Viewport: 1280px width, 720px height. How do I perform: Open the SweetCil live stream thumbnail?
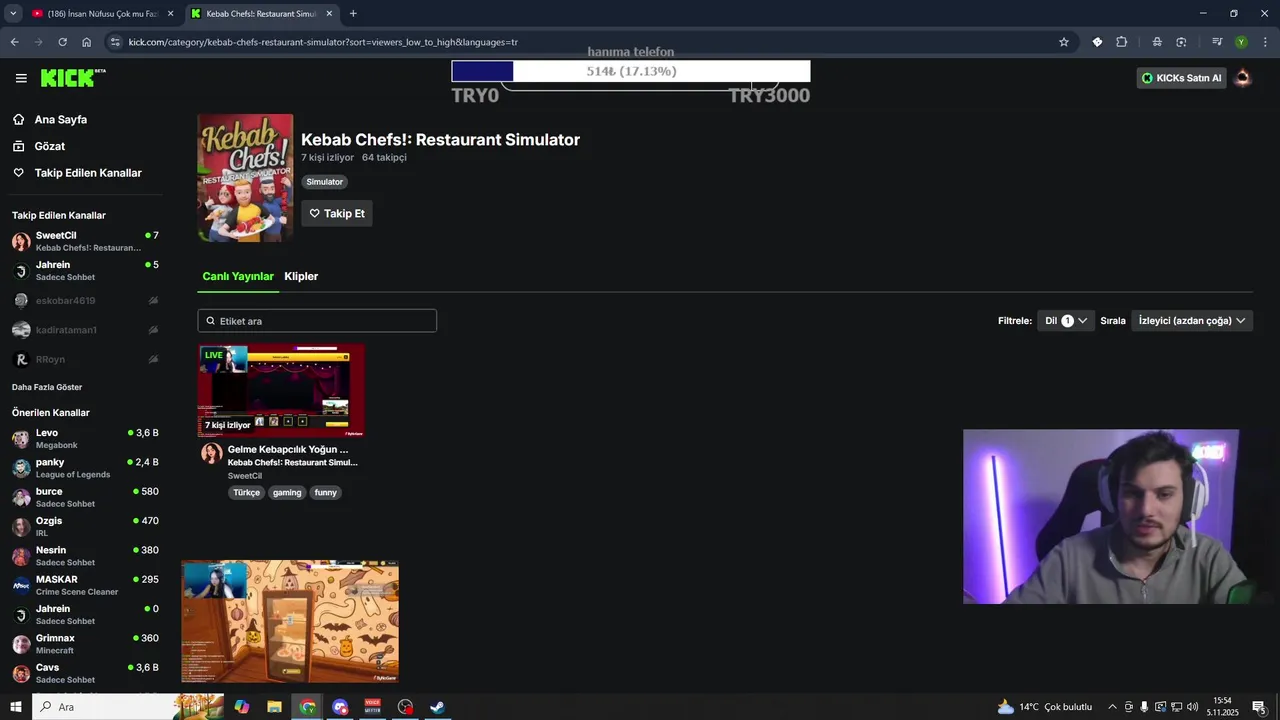tap(281, 391)
